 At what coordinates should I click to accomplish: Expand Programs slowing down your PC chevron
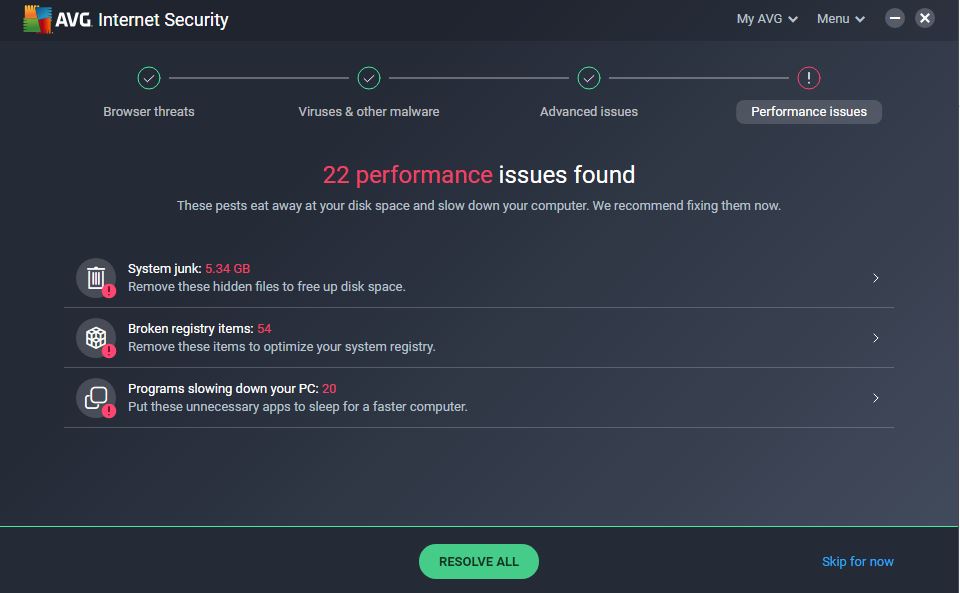coord(876,398)
